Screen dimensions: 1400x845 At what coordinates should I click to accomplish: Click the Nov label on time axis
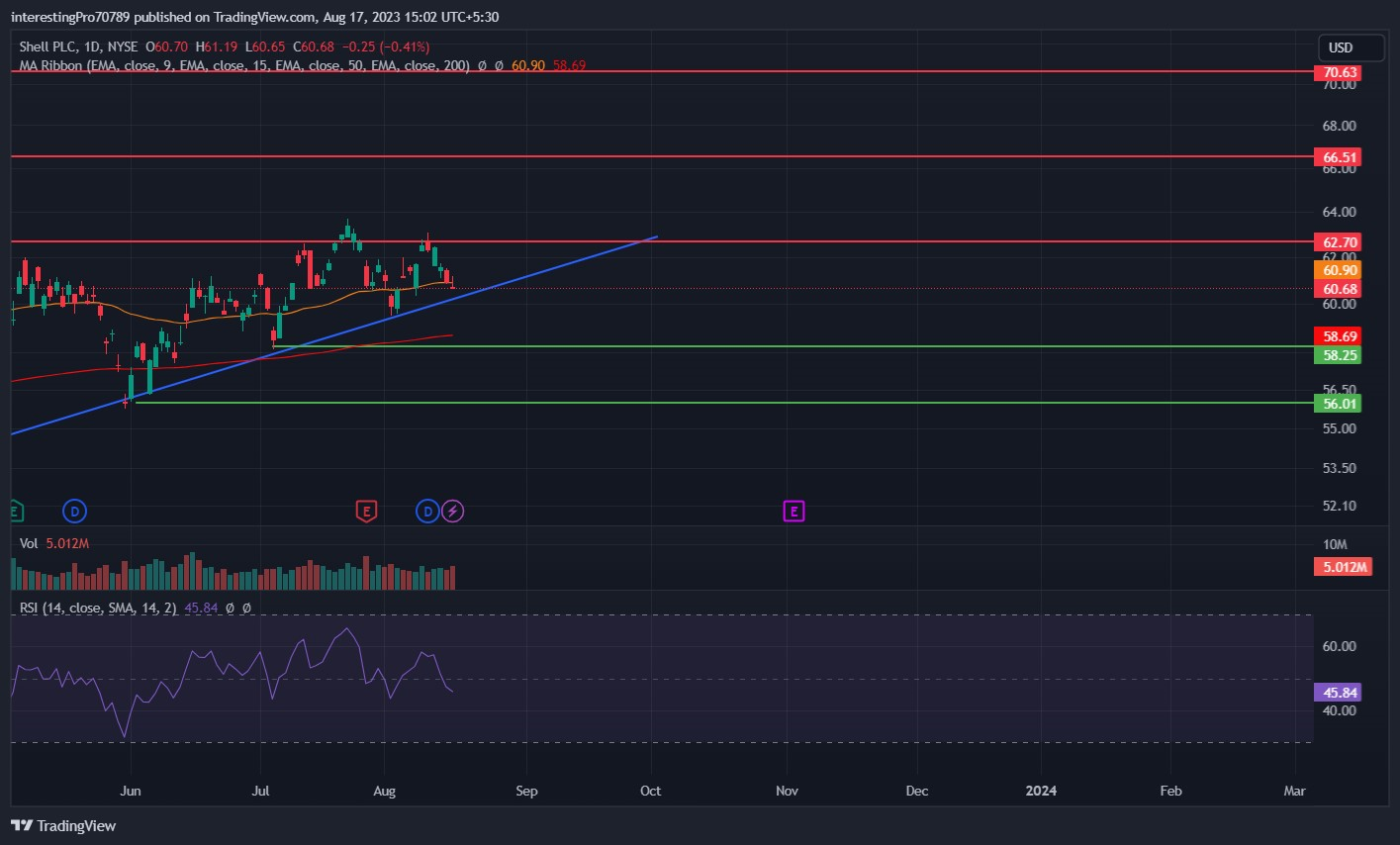(x=788, y=791)
